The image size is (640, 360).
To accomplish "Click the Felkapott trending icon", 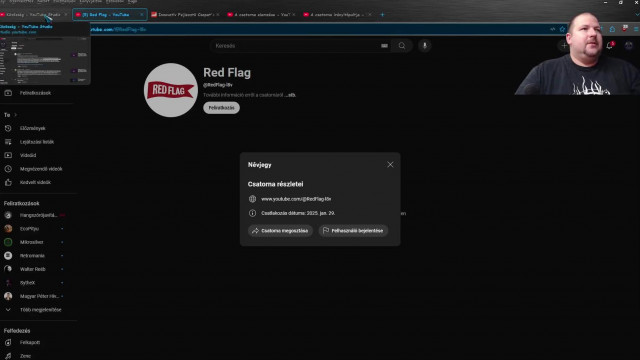I will point(8,342).
